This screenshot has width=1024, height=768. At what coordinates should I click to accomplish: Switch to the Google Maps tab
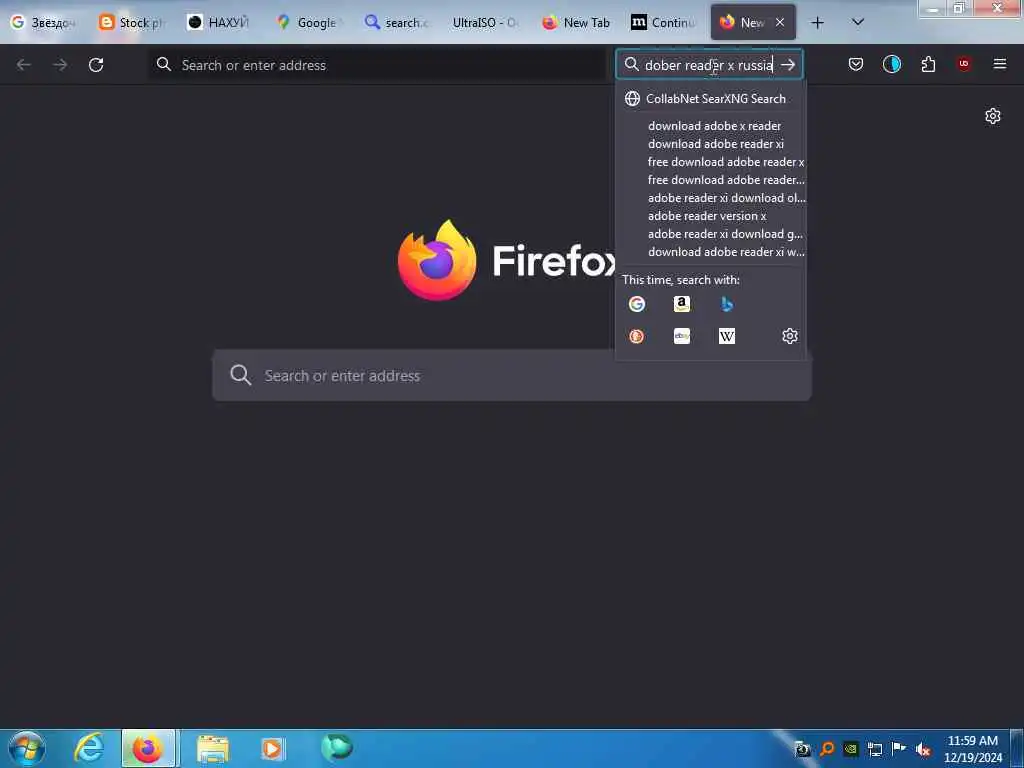307,22
